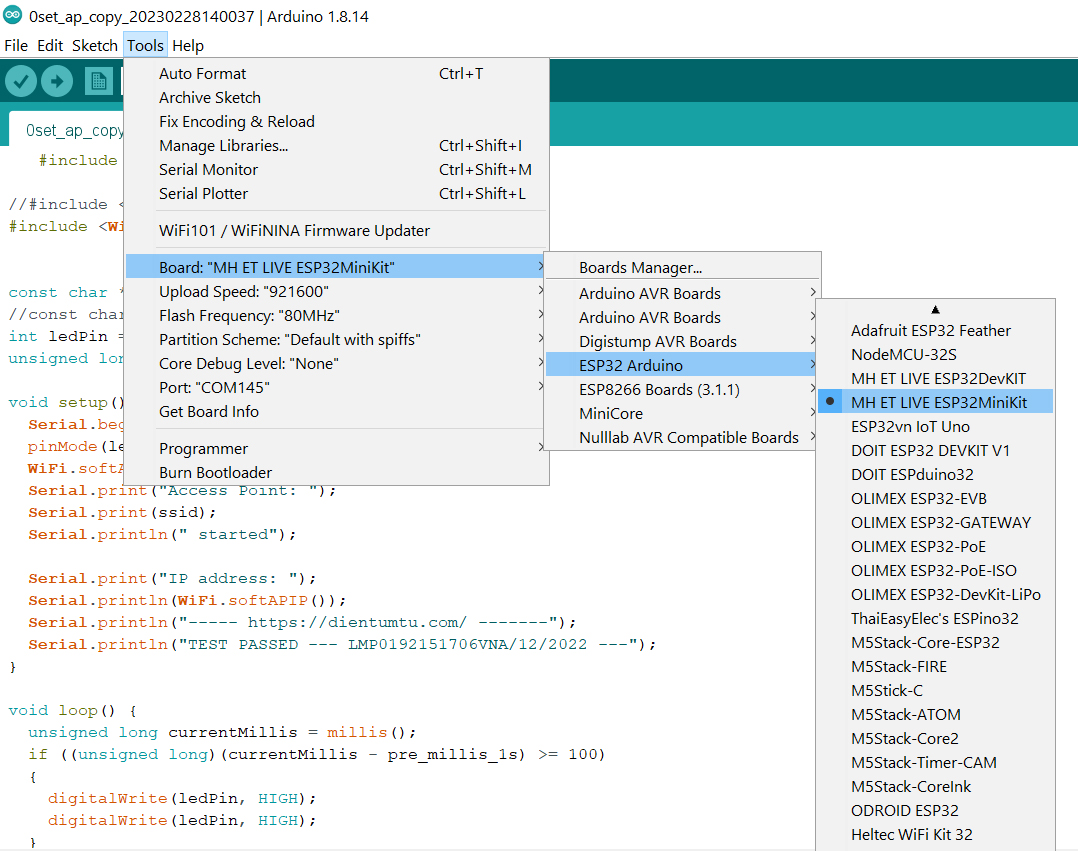Expand Digistump AVR Boards submenu

682,342
